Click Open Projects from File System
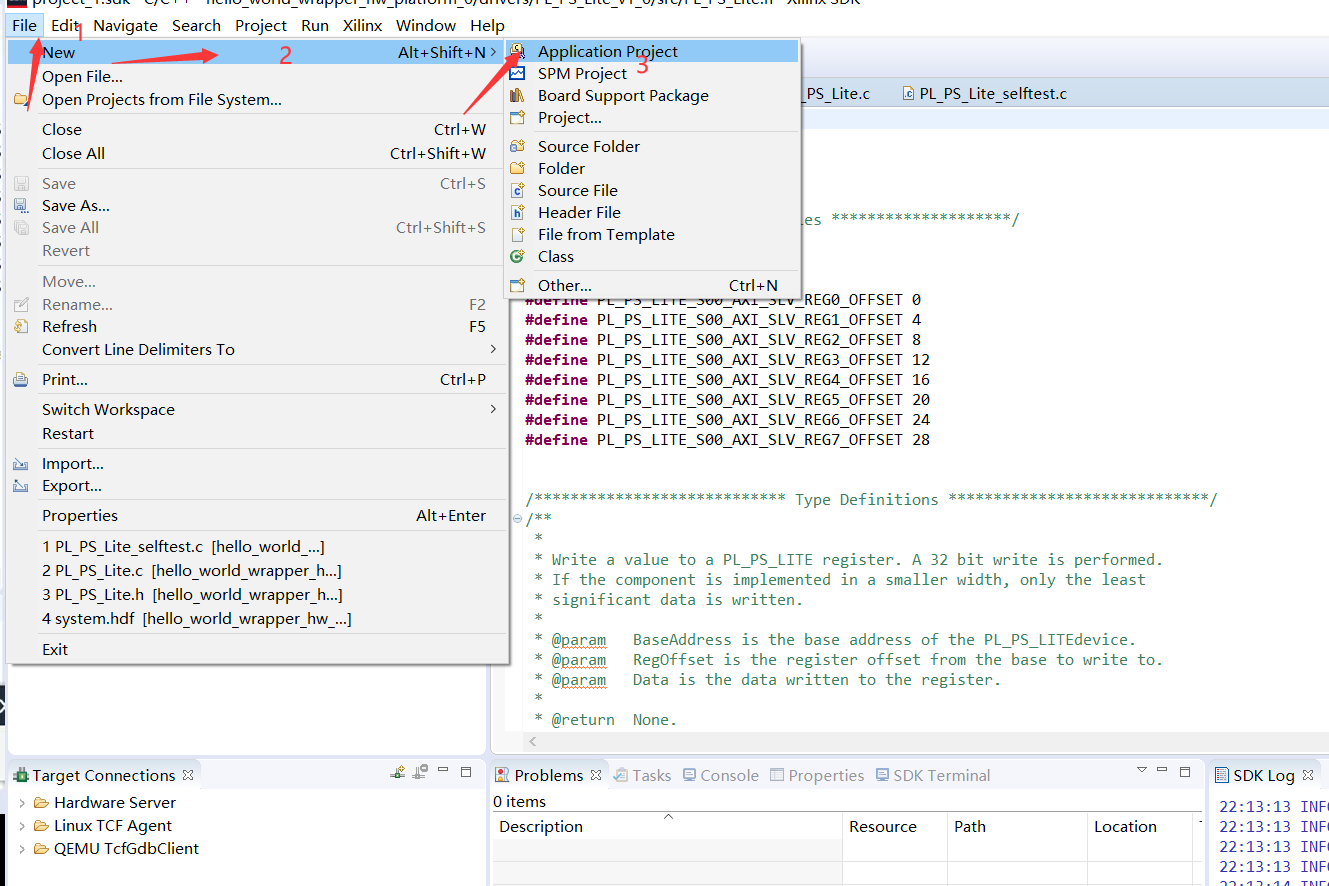This screenshot has width=1329, height=886. [257, 99]
